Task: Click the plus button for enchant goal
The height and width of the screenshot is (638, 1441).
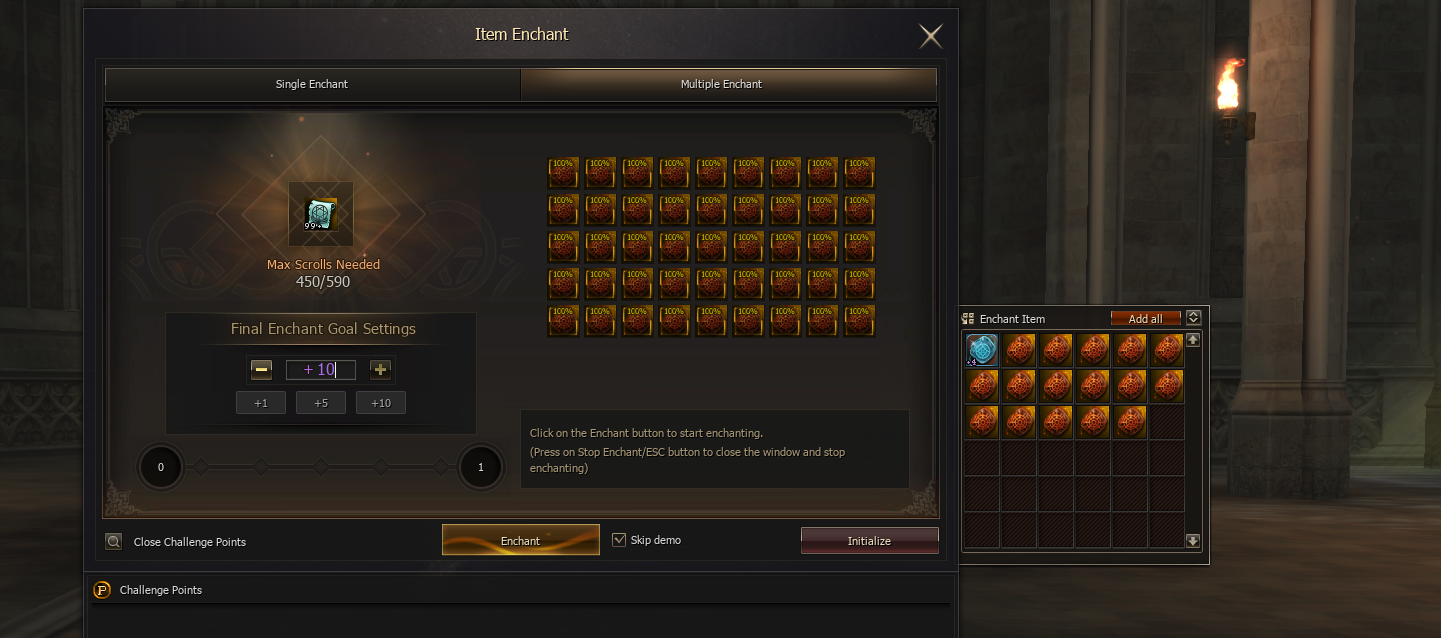Action: [380, 370]
